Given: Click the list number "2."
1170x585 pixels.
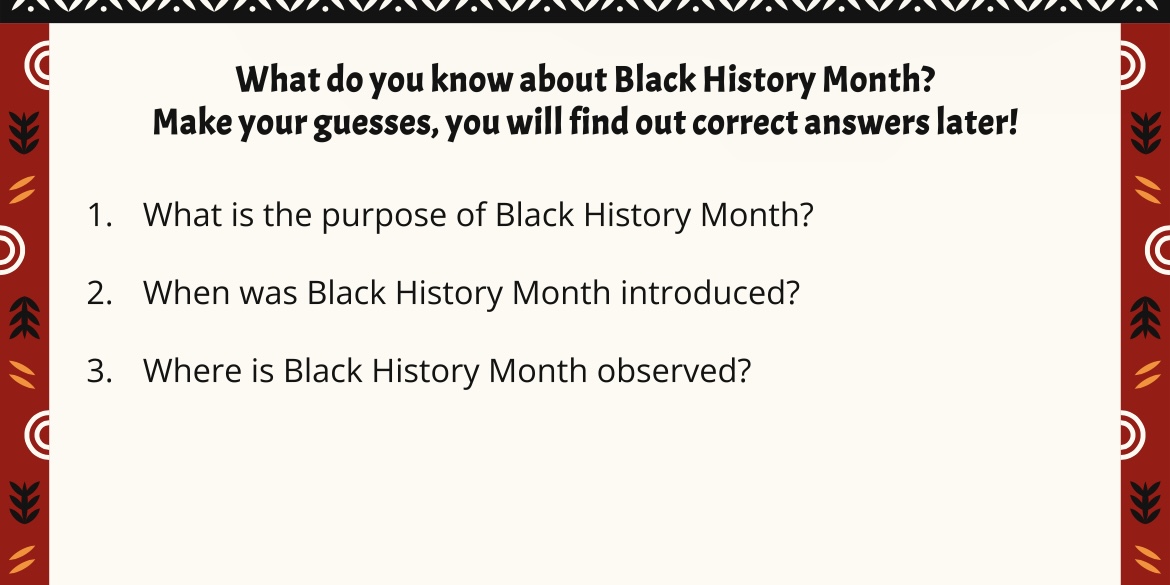Looking at the screenshot, I should [100, 292].
